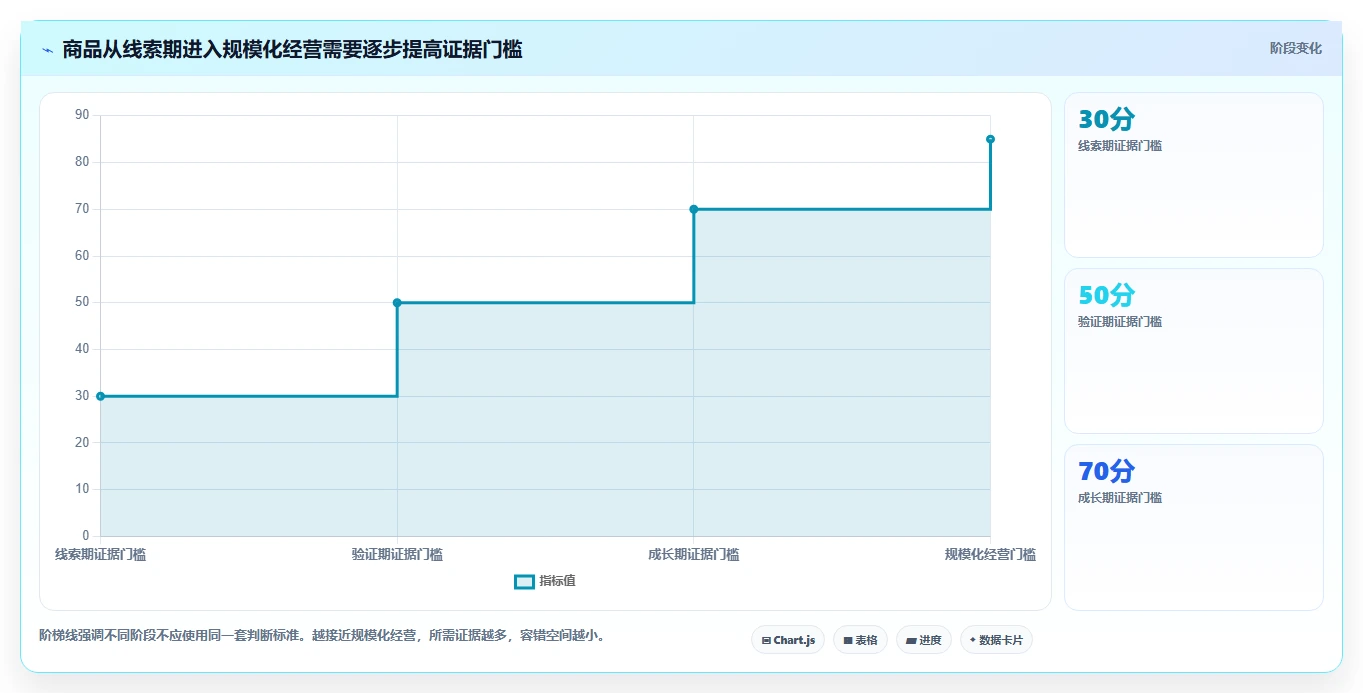Click the x-axis label 成长期证据门槛
Image resolution: width=1363 pixels, height=693 pixels.
pos(693,554)
